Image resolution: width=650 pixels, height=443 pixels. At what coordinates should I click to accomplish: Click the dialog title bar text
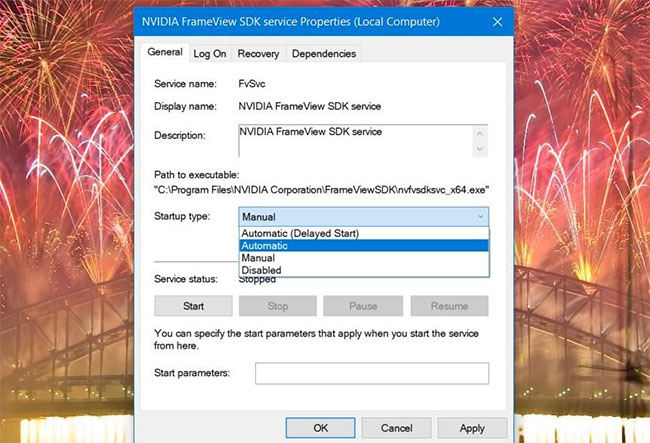point(291,22)
